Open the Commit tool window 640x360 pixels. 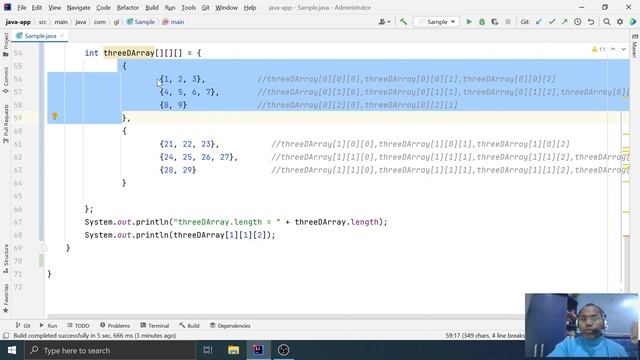coord(6,80)
